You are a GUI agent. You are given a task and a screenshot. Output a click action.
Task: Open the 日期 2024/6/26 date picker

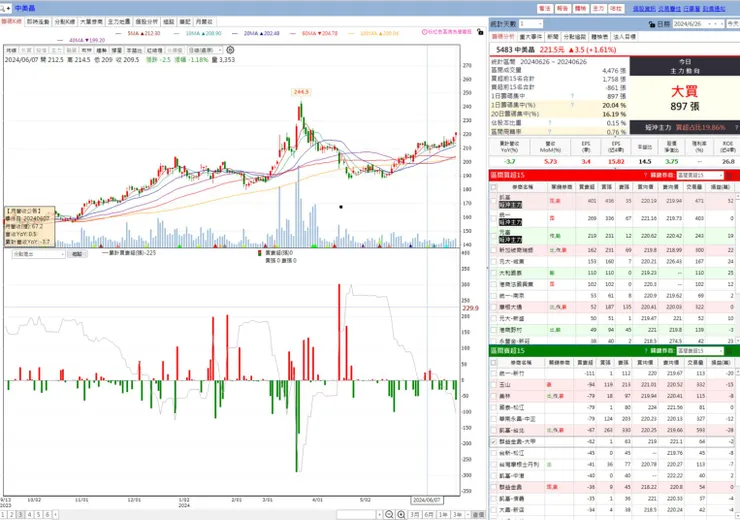point(698,24)
